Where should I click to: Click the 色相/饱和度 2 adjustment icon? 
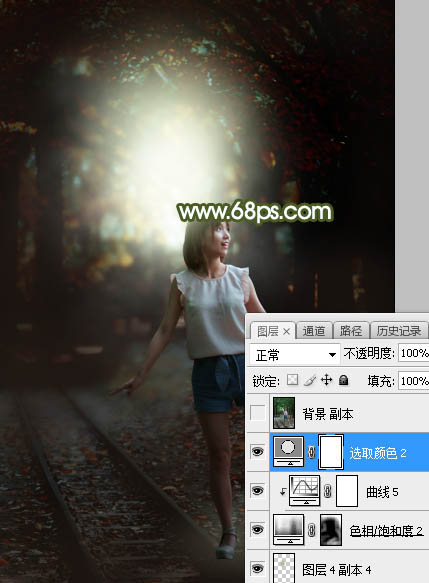pos(289,530)
